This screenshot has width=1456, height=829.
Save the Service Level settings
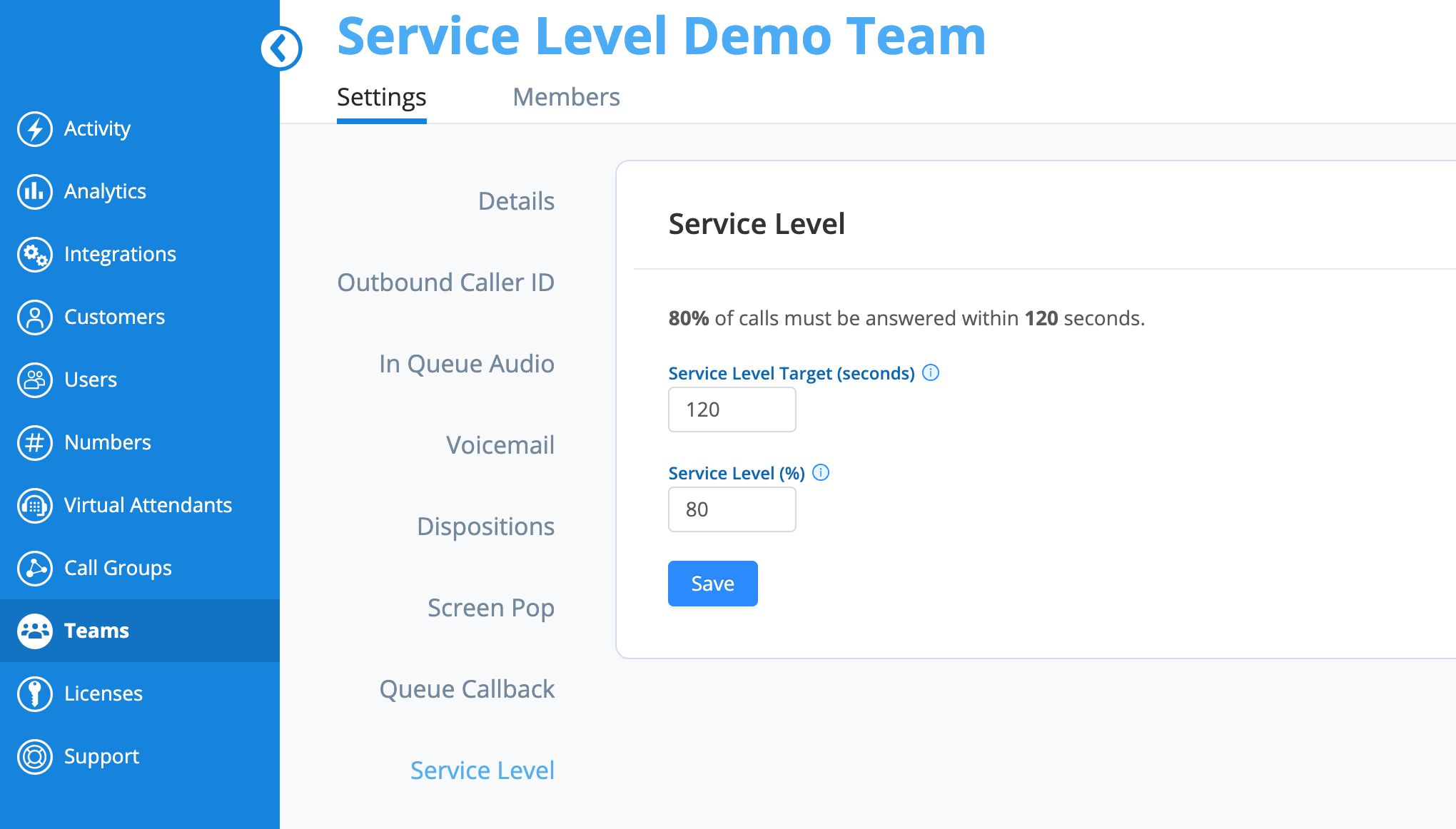pos(712,583)
